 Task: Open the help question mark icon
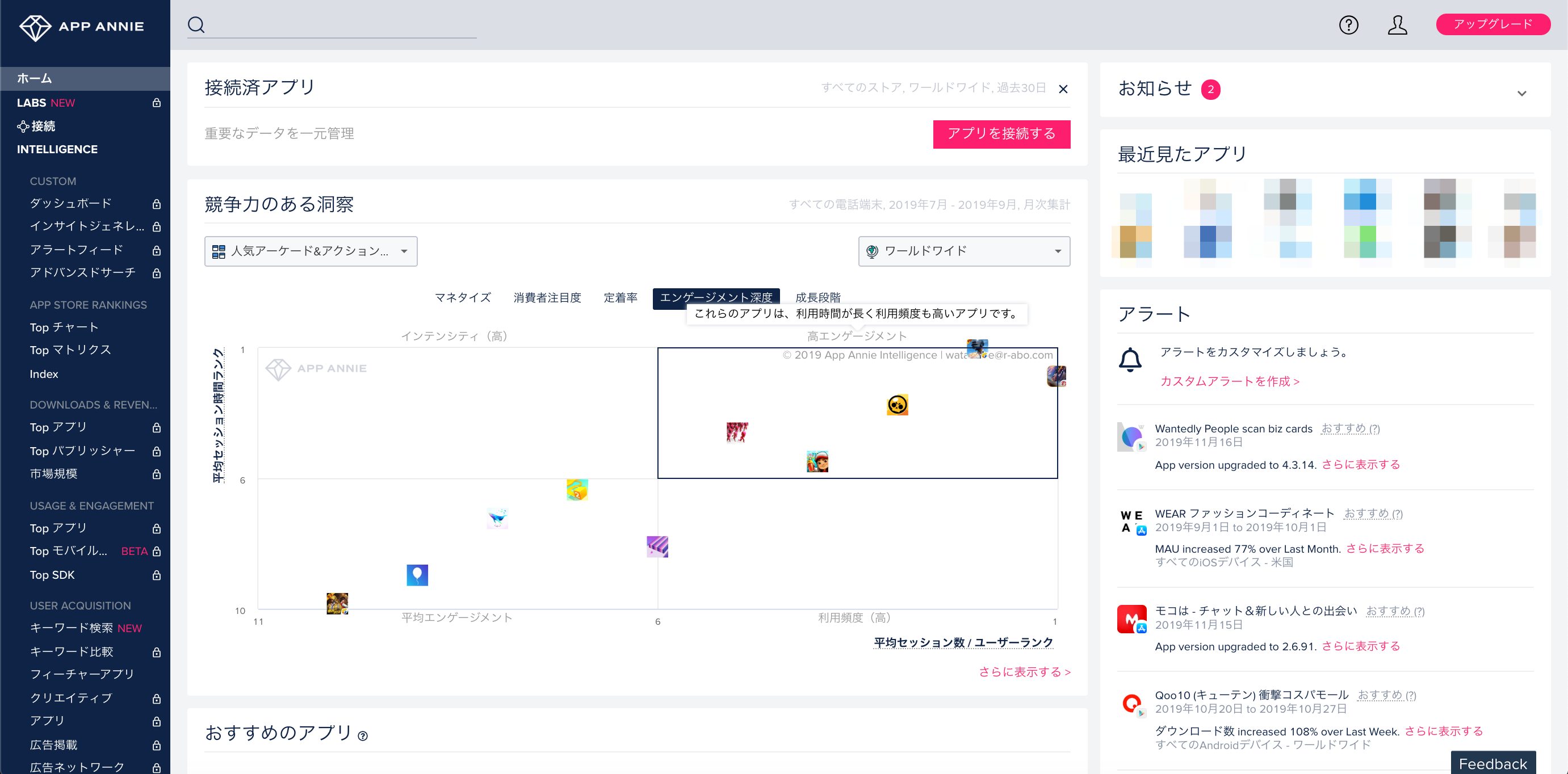pos(1348,25)
